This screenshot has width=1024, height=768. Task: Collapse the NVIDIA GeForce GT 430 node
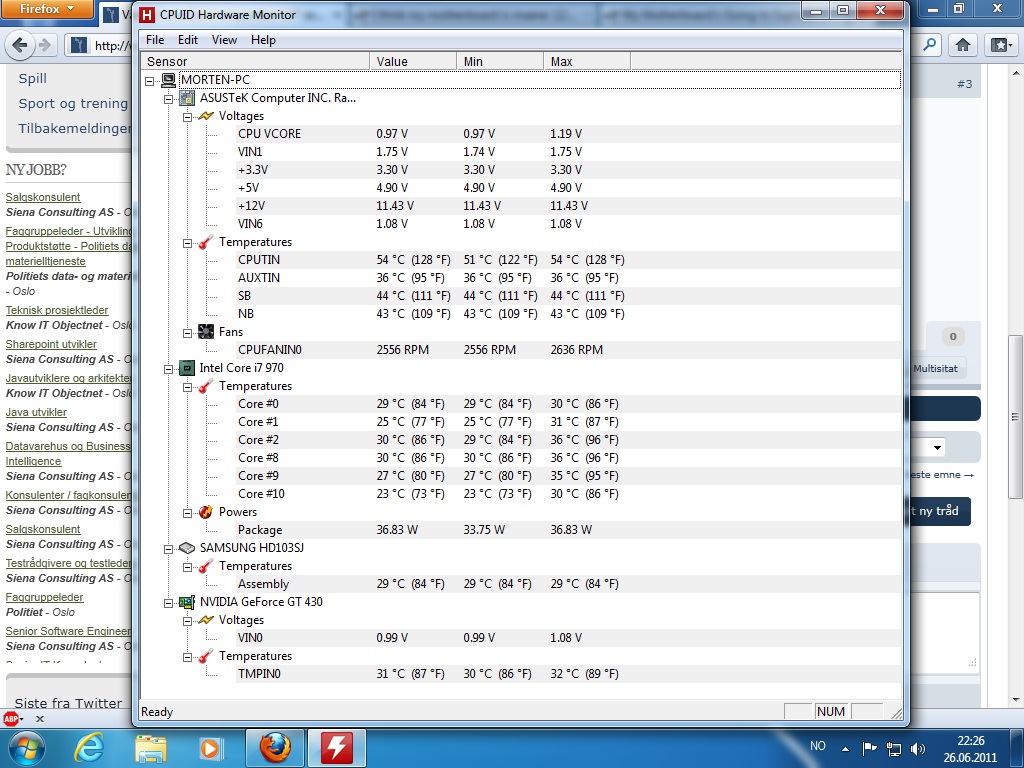point(168,603)
